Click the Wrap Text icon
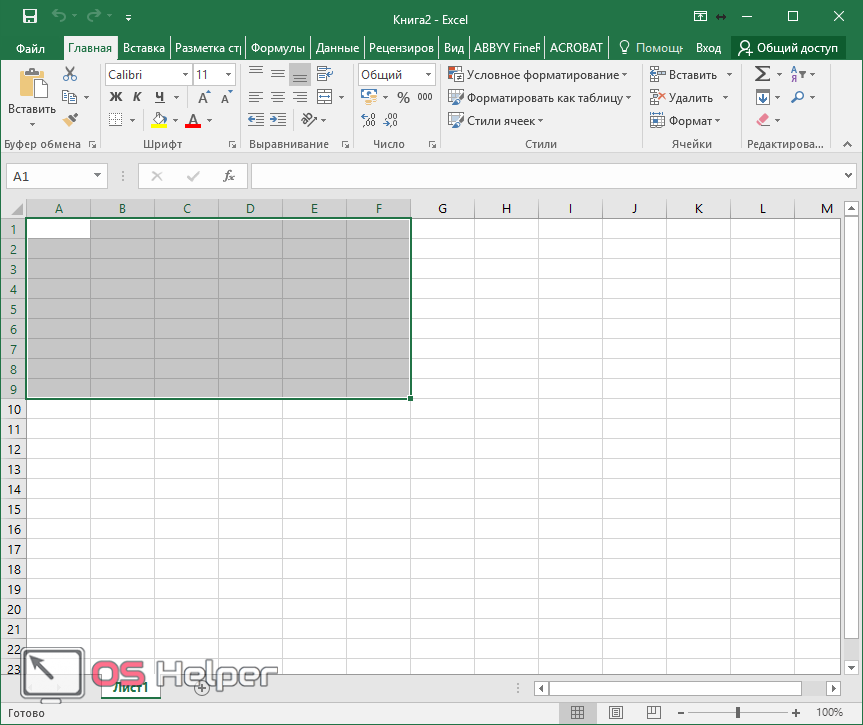 324,74
